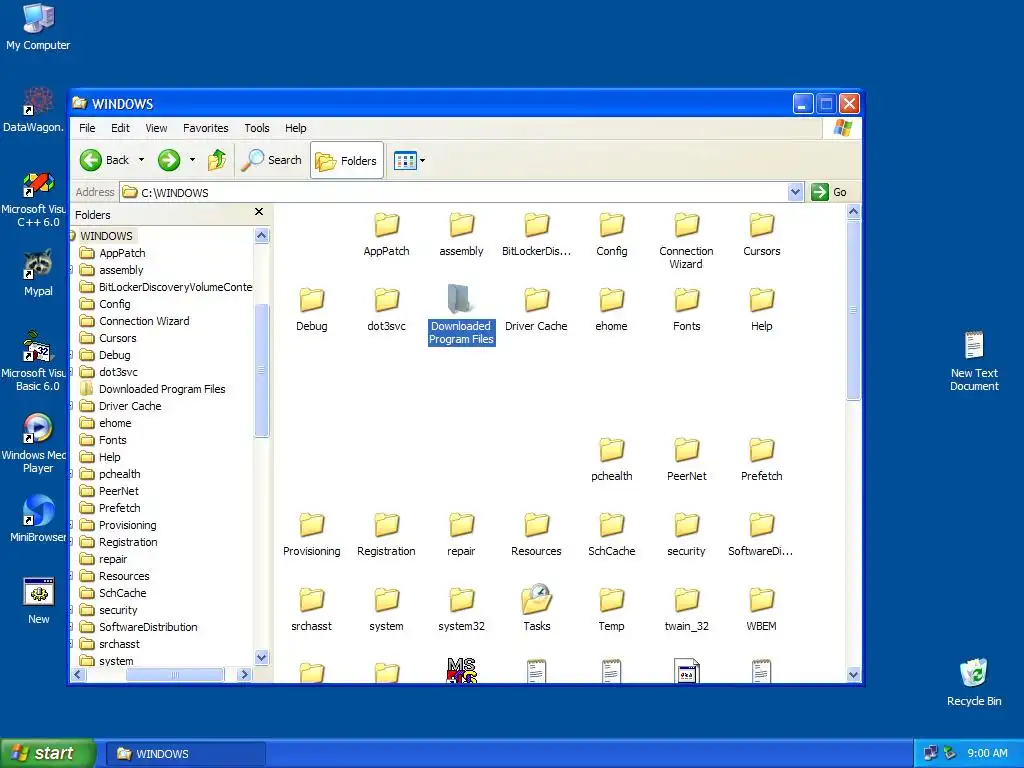This screenshot has height=768, width=1024.
Task: Click the folder tree horizontal scrollbar thumb
Action: (174, 675)
